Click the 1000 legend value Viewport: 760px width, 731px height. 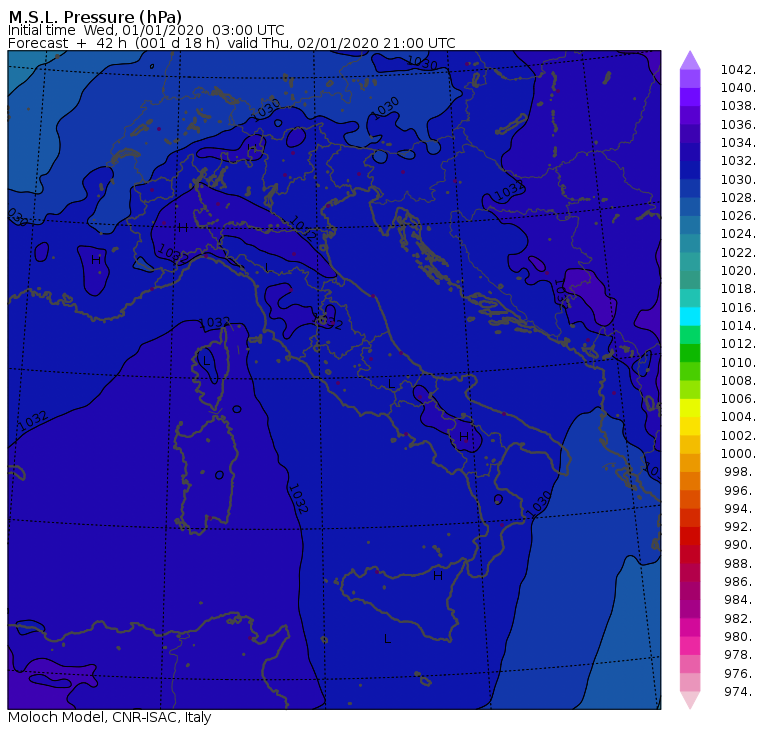click(x=738, y=454)
